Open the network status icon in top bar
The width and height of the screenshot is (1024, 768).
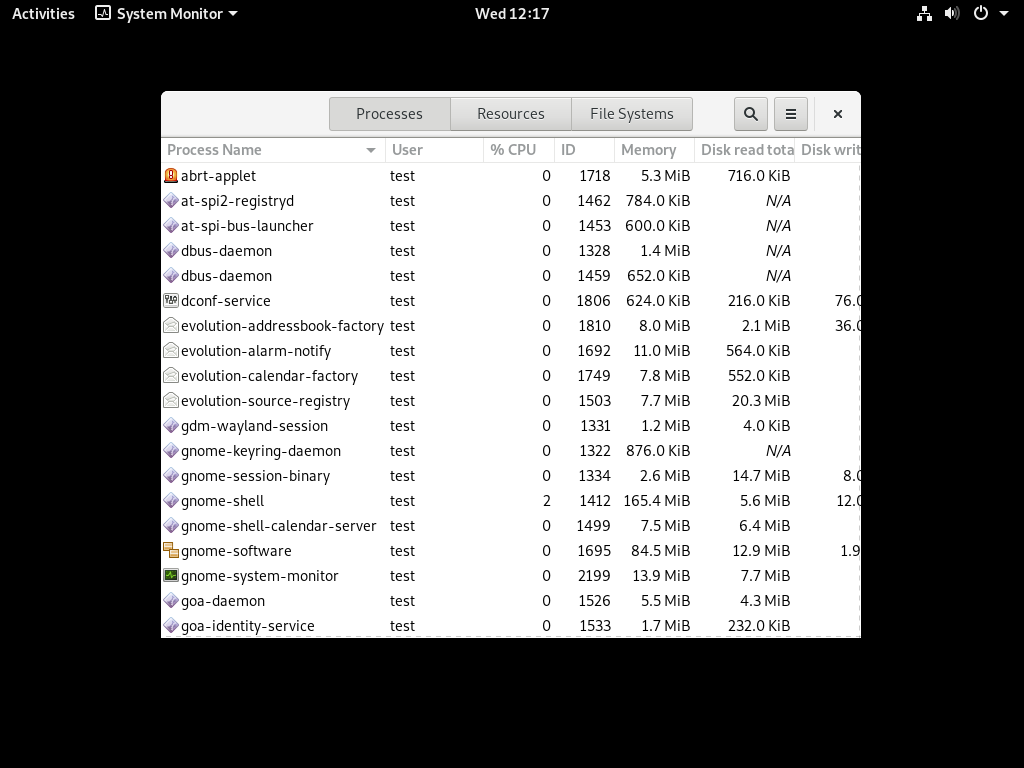(x=924, y=14)
